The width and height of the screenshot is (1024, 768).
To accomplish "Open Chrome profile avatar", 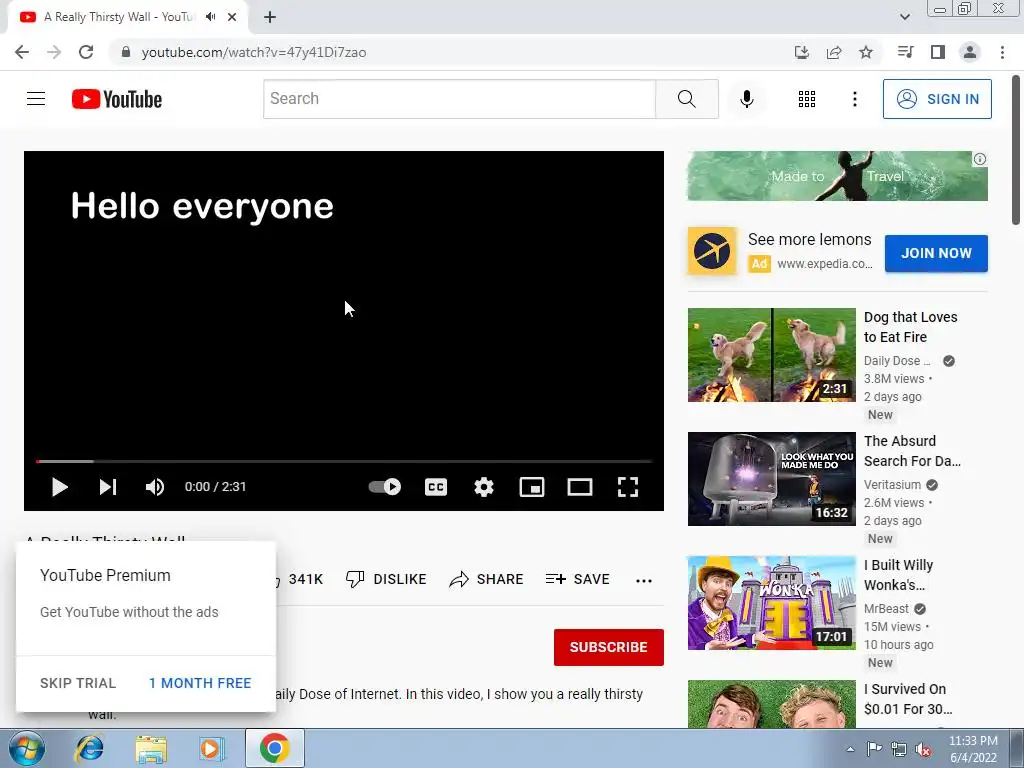I will pos(970,52).
